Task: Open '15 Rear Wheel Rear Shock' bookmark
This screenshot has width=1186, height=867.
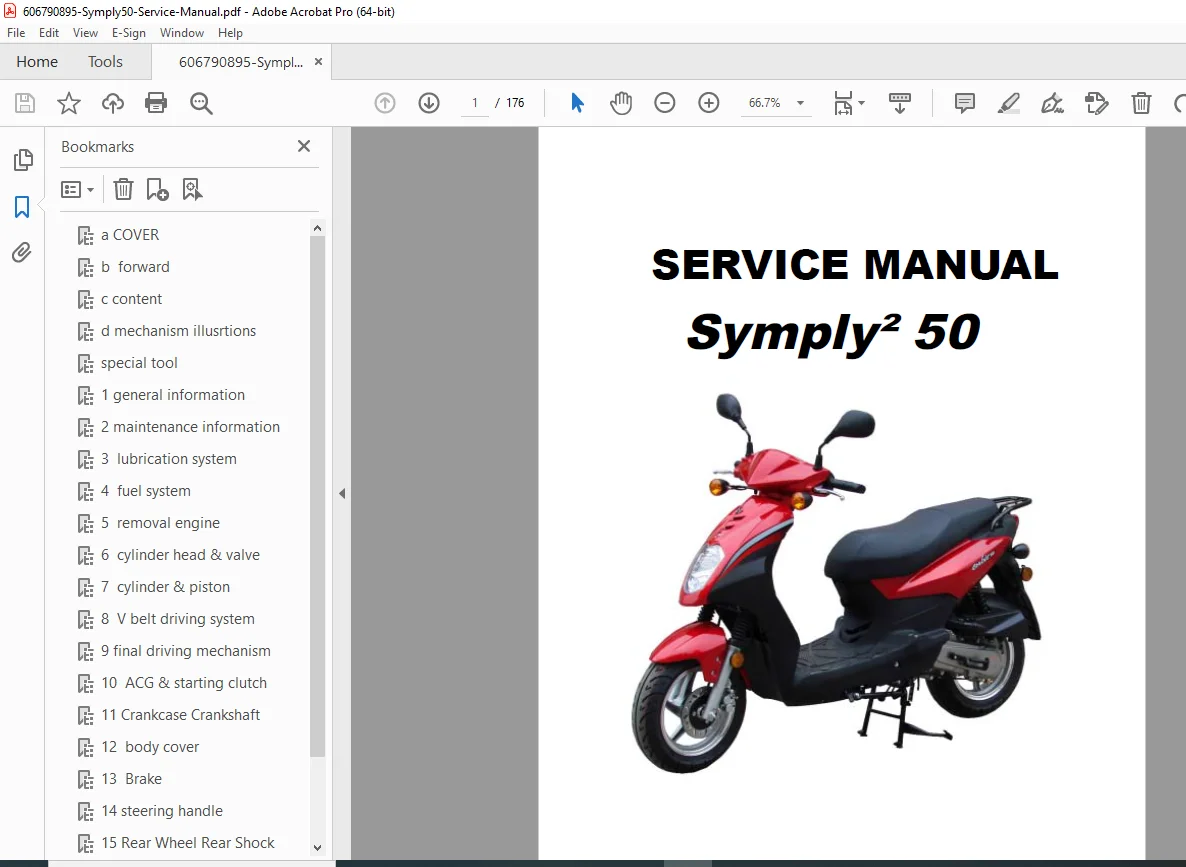Action: tap(188, 843)
